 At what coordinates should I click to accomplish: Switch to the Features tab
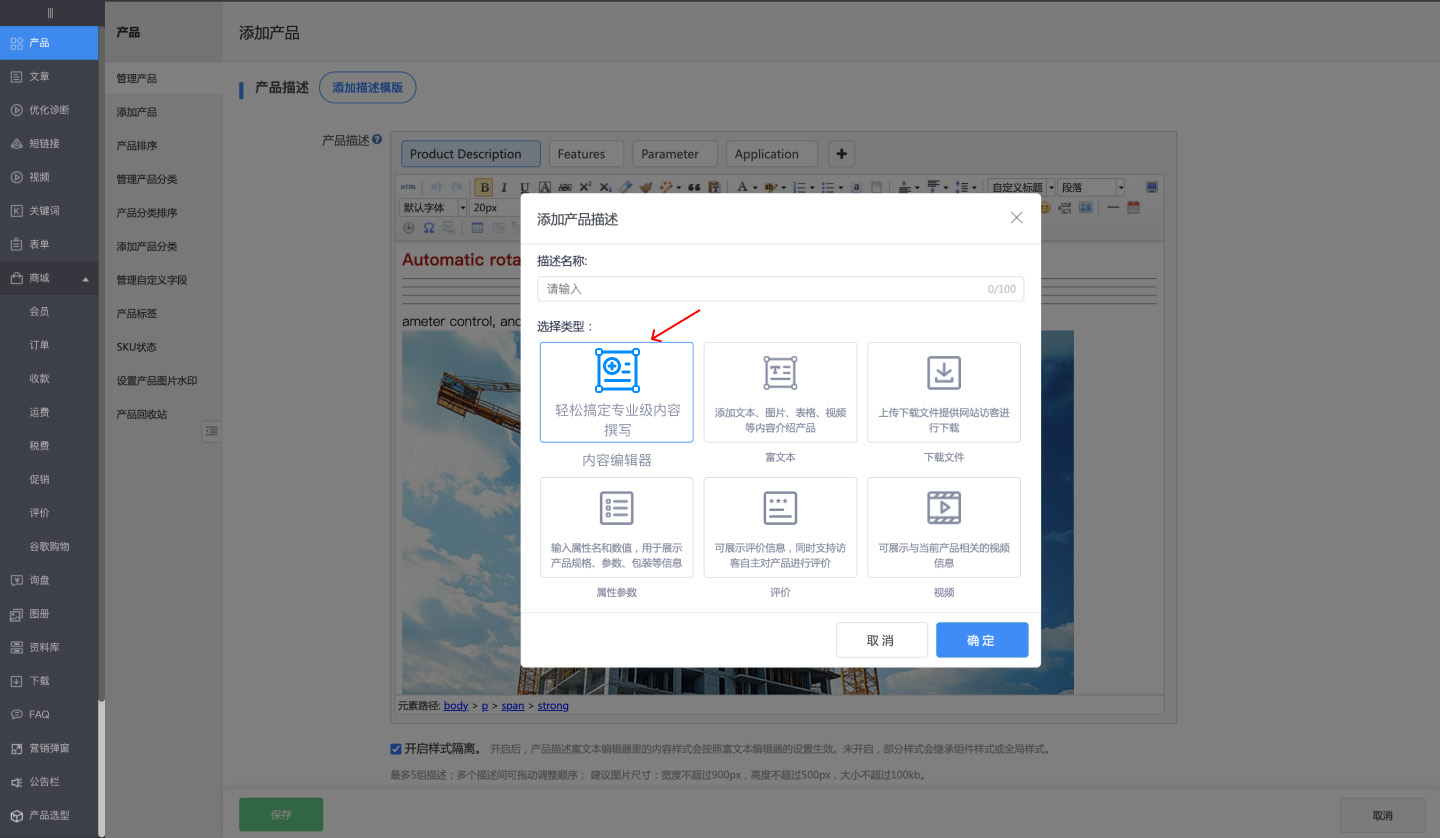pos(586,154)
